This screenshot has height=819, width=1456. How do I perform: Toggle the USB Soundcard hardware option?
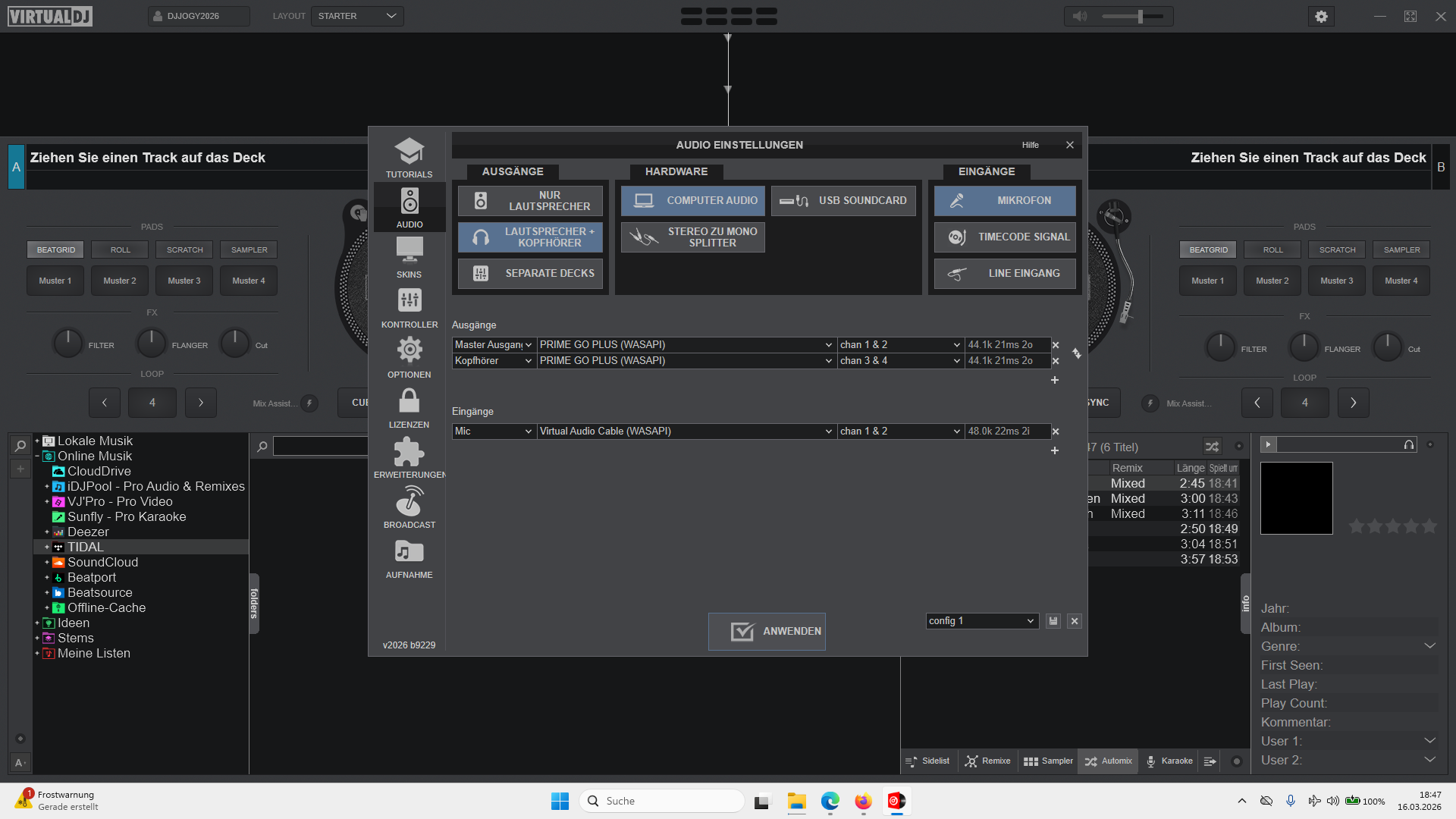(x=844, y=201)
